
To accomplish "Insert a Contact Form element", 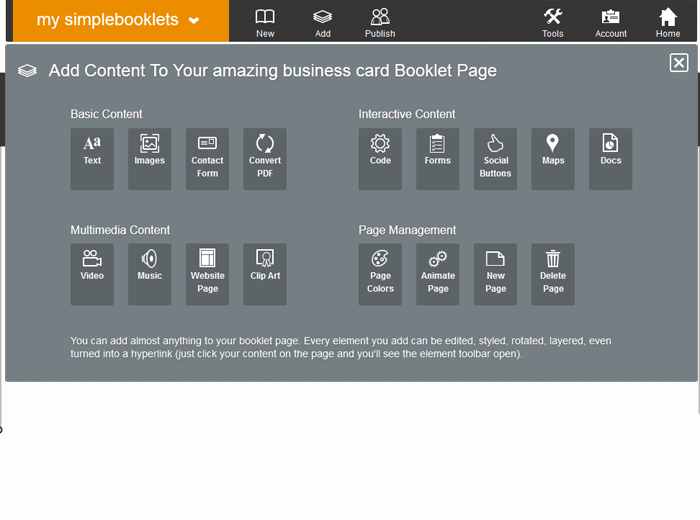I will click(207, 158).
